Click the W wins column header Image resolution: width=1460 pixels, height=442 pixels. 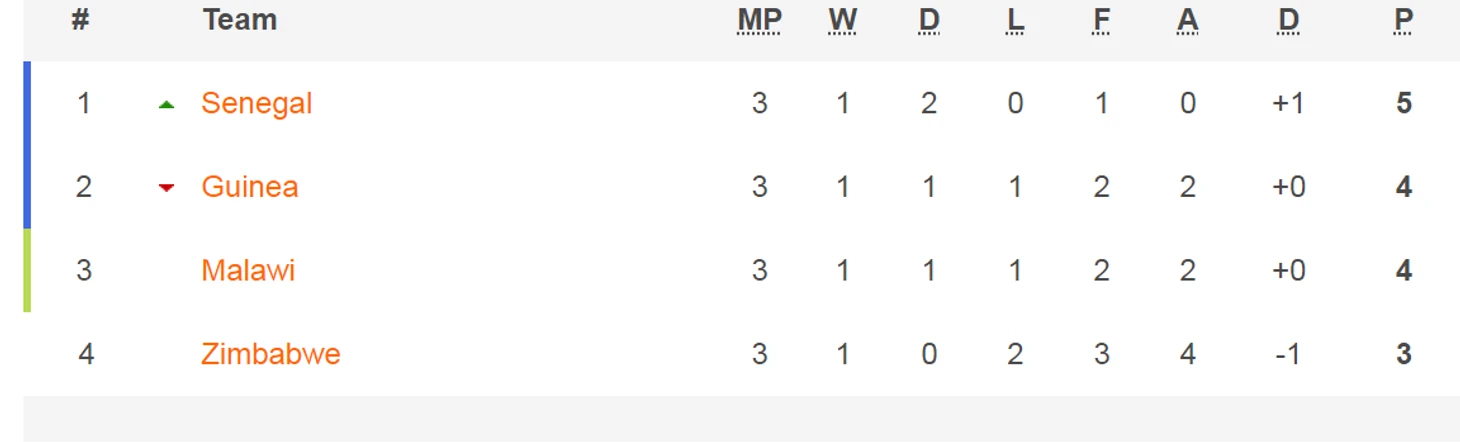pos(842,20)
